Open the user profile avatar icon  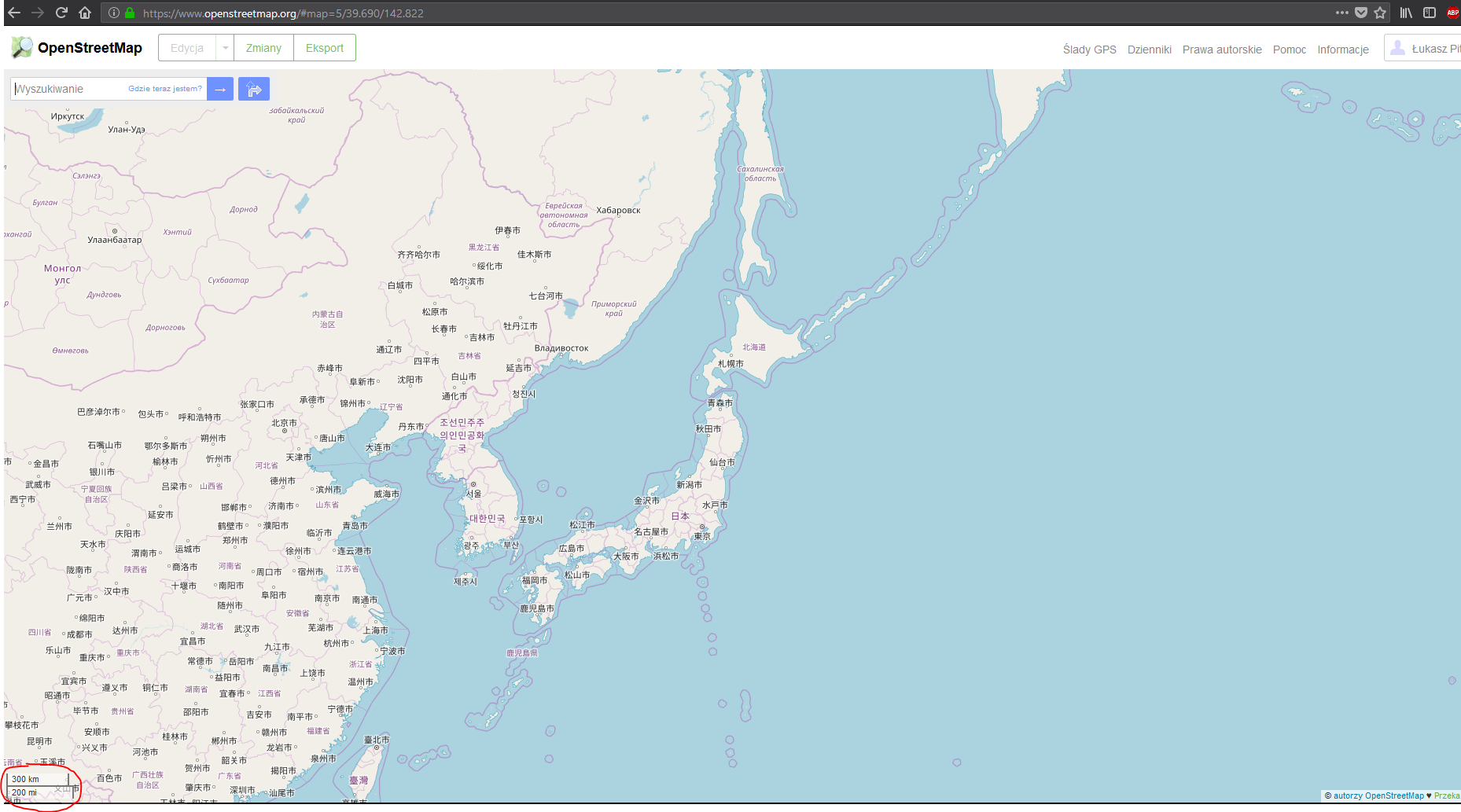[x=1397, y=48]
